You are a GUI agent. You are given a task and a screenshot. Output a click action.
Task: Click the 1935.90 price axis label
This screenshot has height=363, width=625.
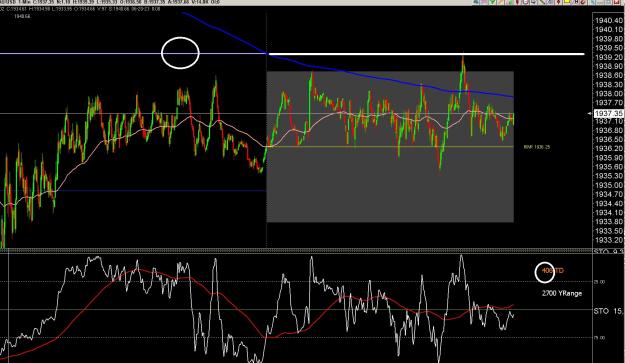point(609,158)
